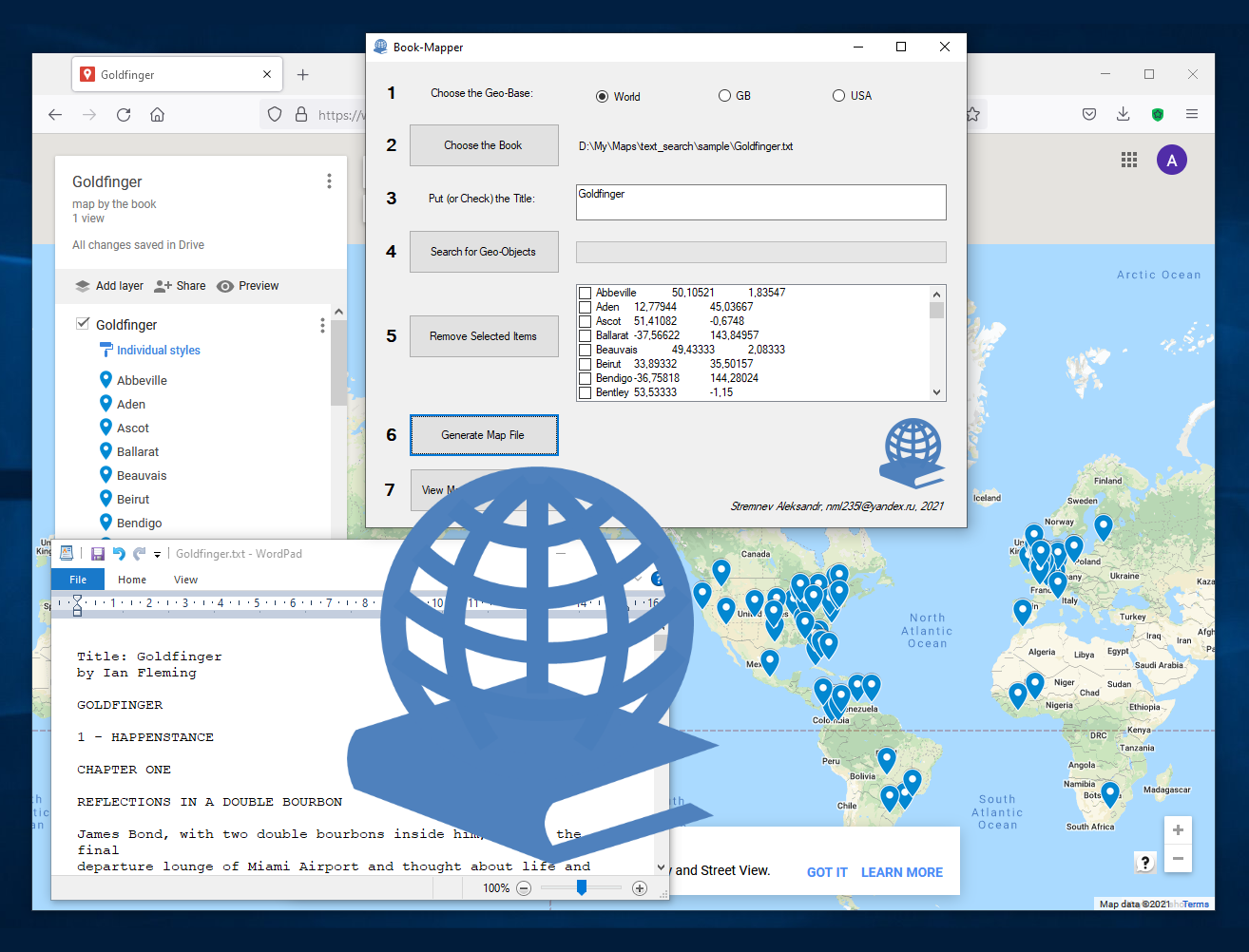Open a new Firefox tab
Image resolution: width=1249 pixels, height=952 pixels.
pyautogui.click(x=302, y=74)
